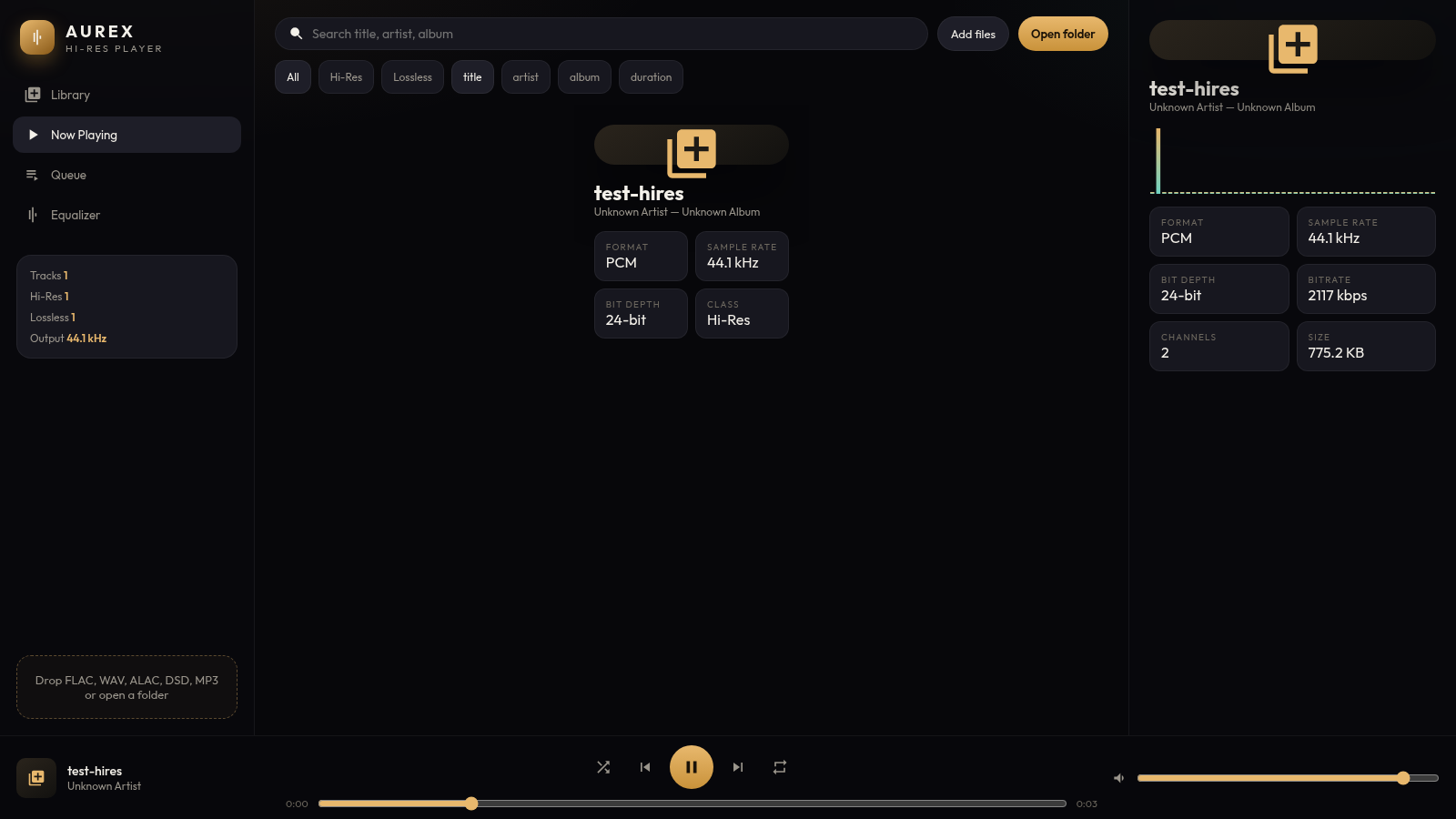The height and width of the screenshot is (819, 1456).
Task: Click the search magnifier icon
Action: click(x=296, y=34)
